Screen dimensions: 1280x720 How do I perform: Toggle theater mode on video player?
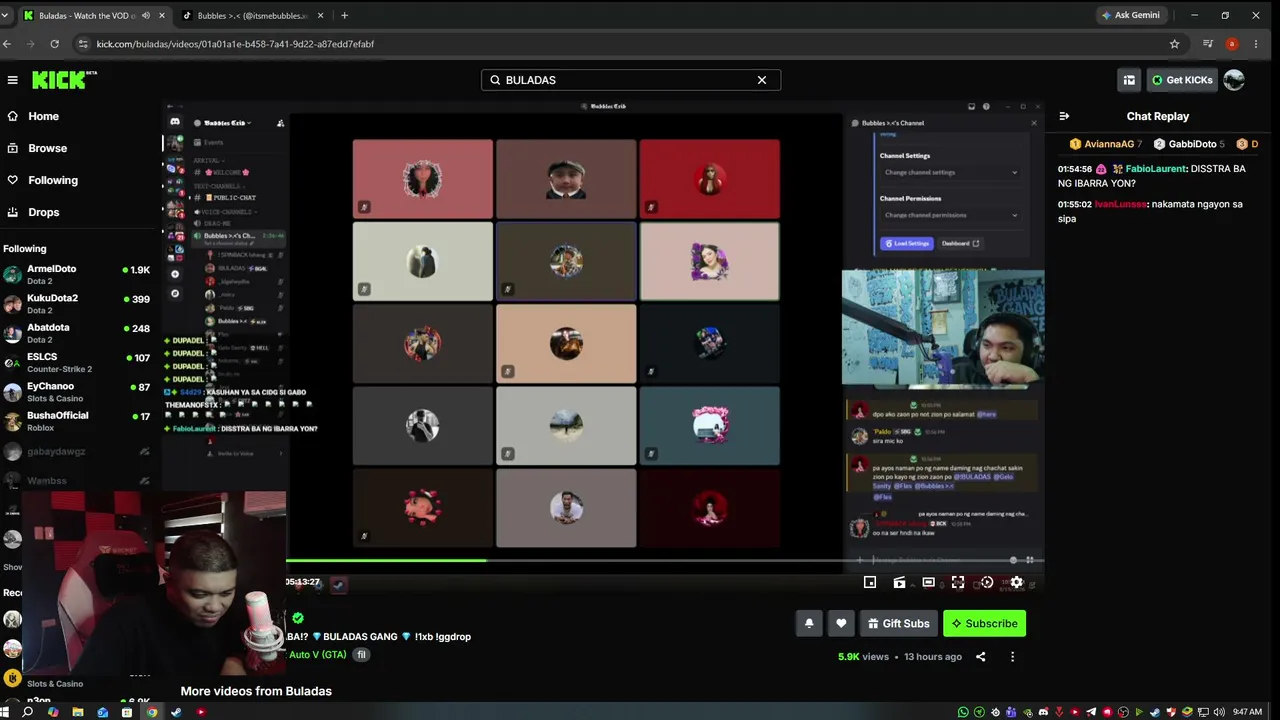click(x=928, y=582)
